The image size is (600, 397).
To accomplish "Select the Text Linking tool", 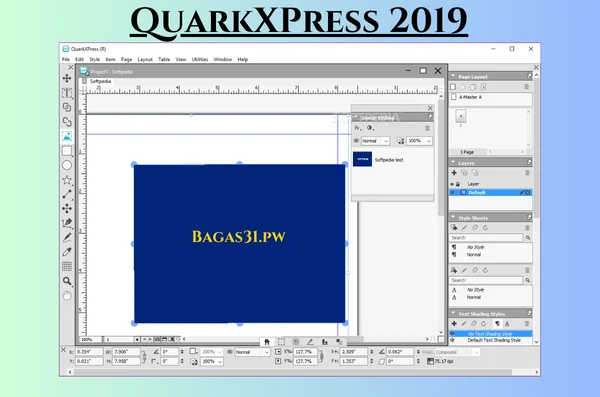I will click(x=67, y=107).
